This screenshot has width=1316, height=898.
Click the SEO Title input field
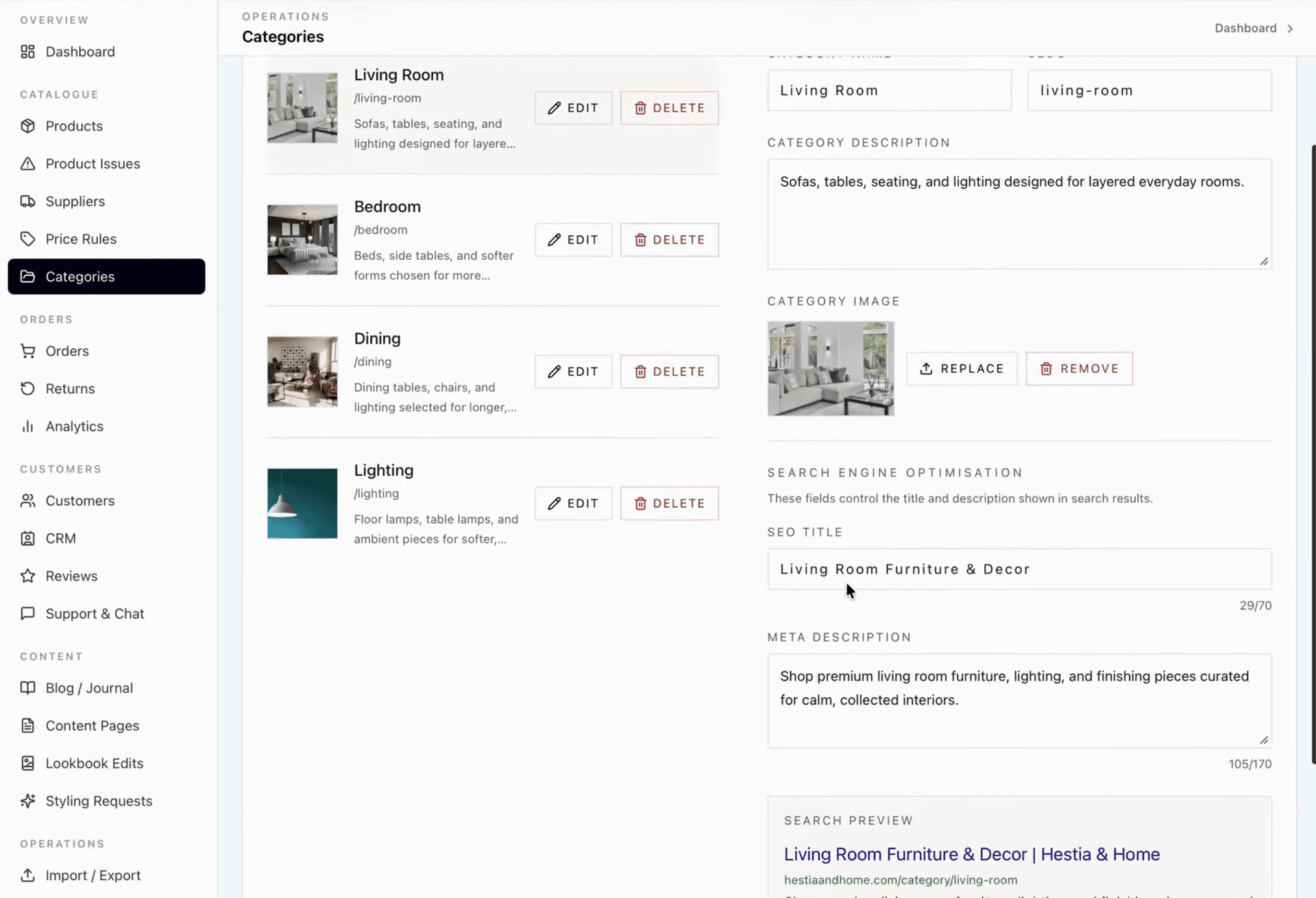(1019, 569)
